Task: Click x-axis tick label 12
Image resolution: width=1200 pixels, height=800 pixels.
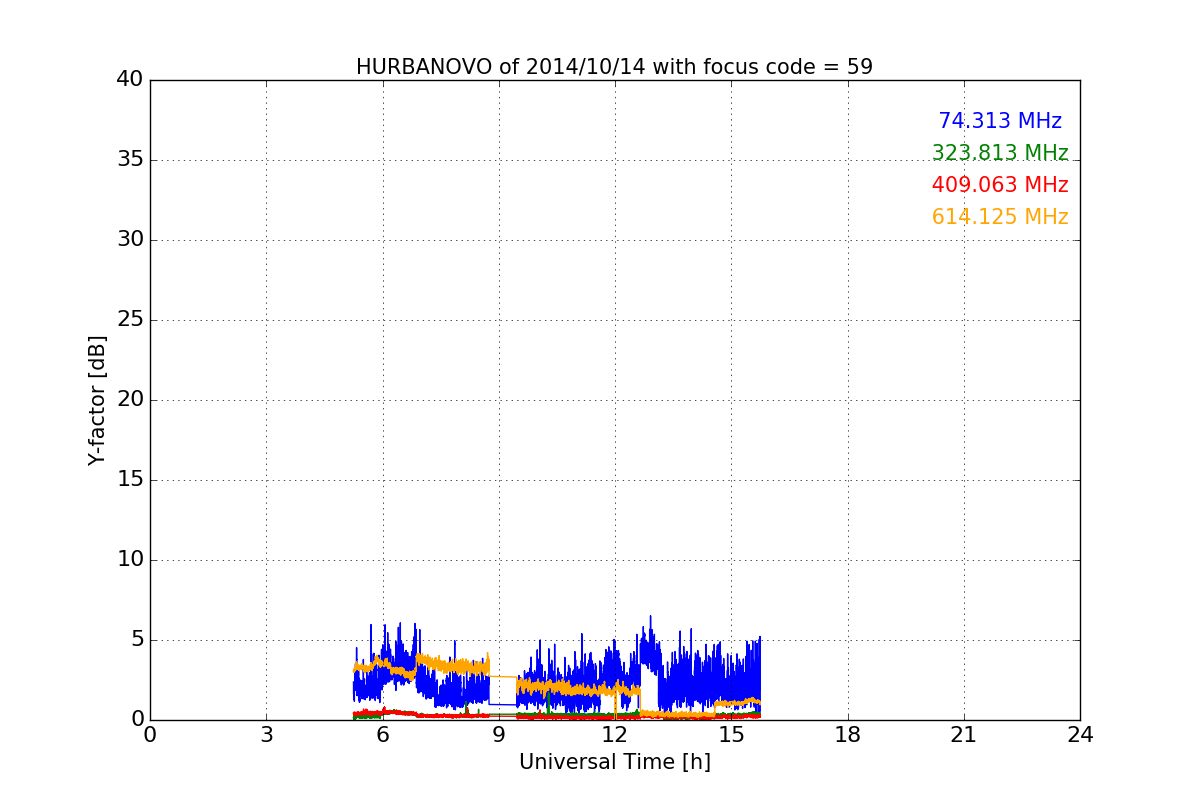Action: pyautogui.click(x=615, y=735)
